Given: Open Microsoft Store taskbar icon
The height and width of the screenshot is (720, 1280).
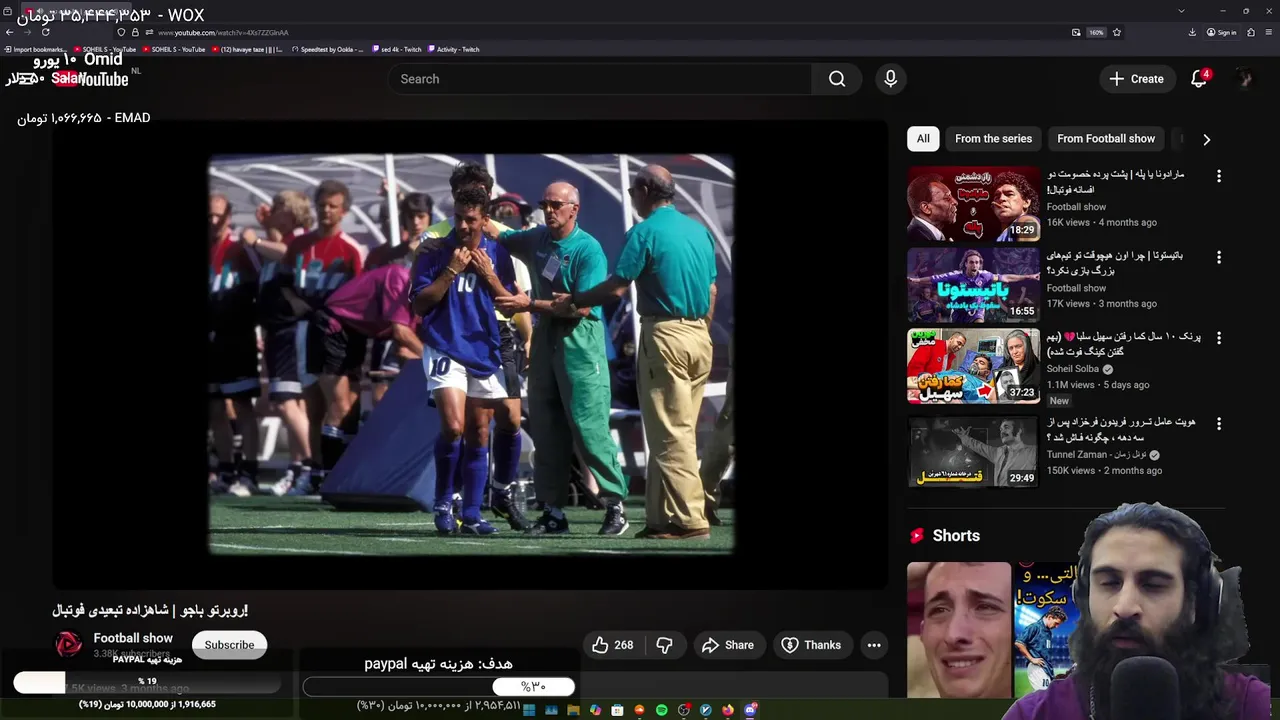Looking at the screenshot, I should [617, 710].
